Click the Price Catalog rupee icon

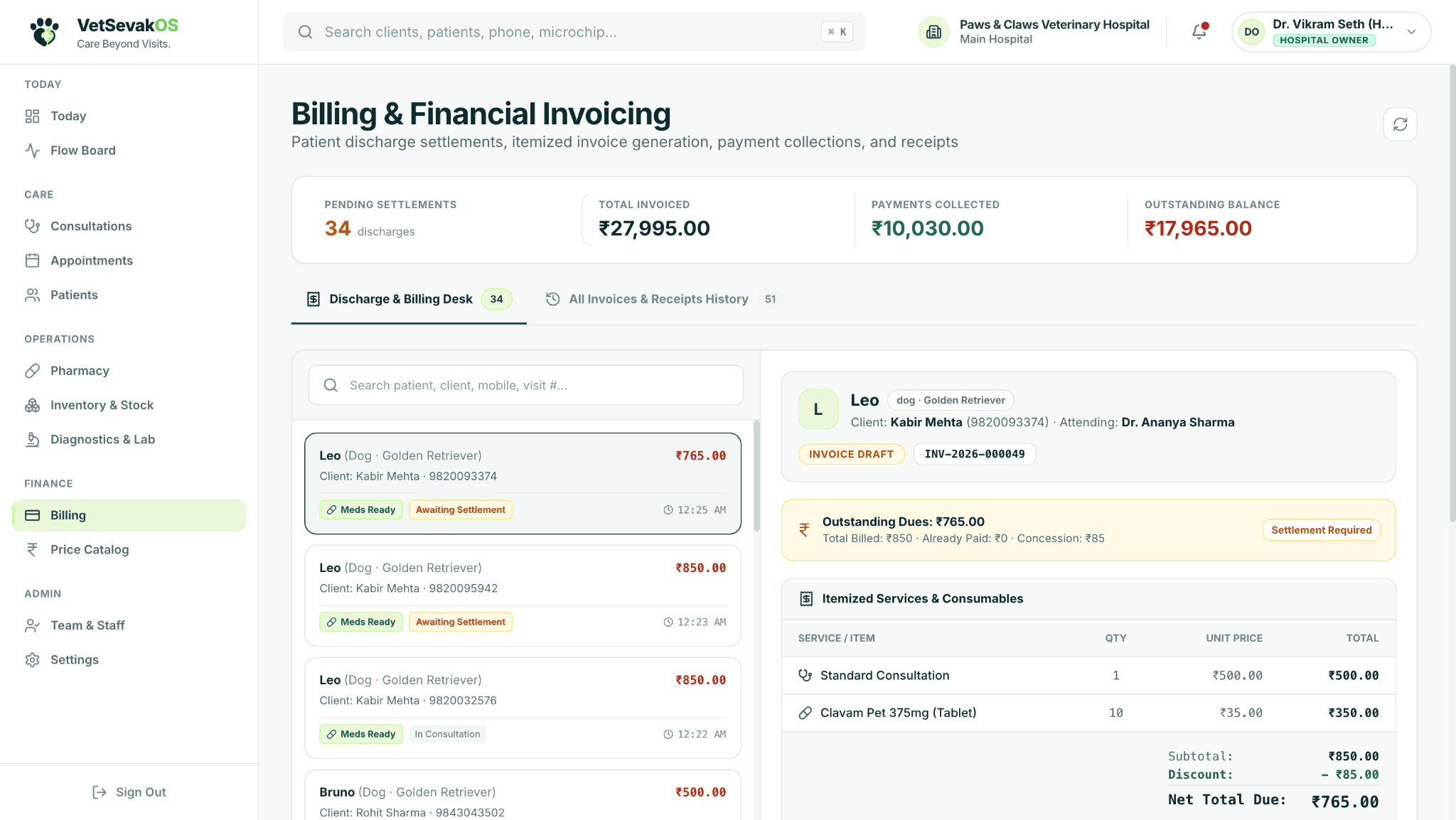click(32, 549)
